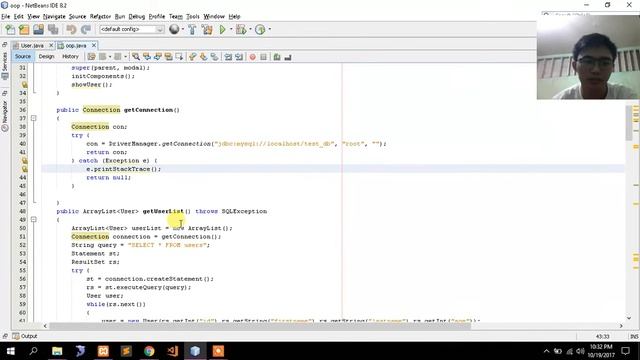Click the Find Previous Occurrence icon

[x=147, y=57]
